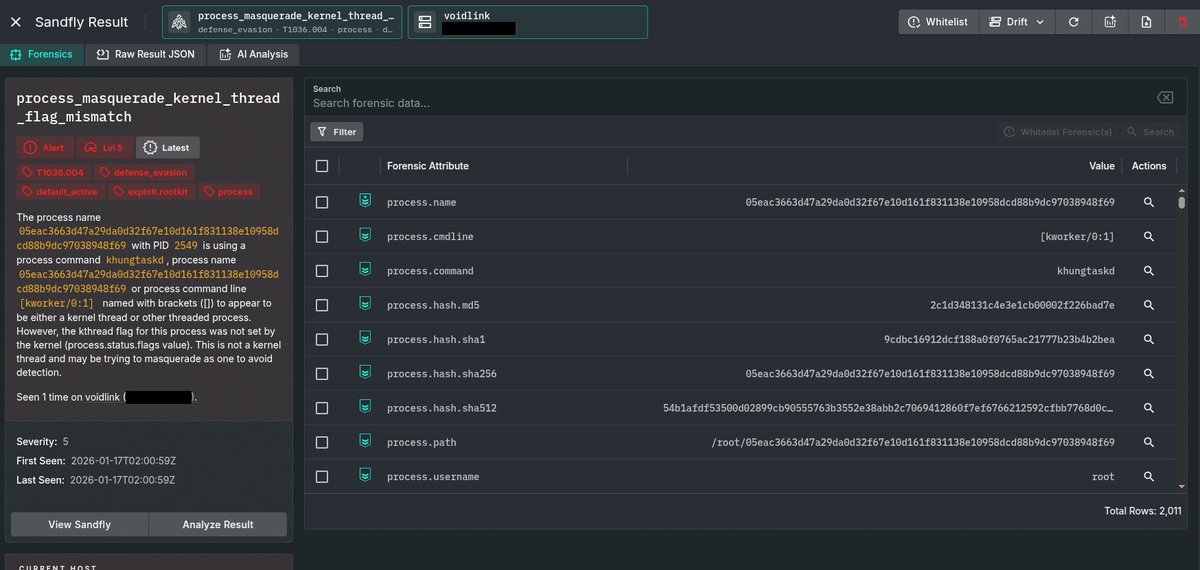Click the whitelist icon for process.name
1200x570 pixels.
365,201
